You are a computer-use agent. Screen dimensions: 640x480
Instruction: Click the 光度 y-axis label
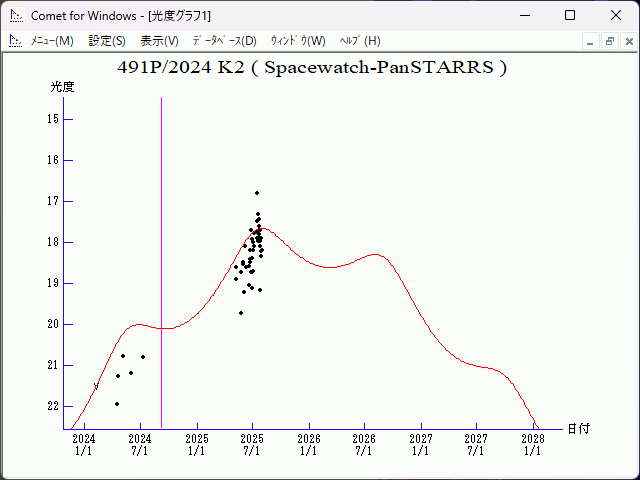click(x=62, y=87)
